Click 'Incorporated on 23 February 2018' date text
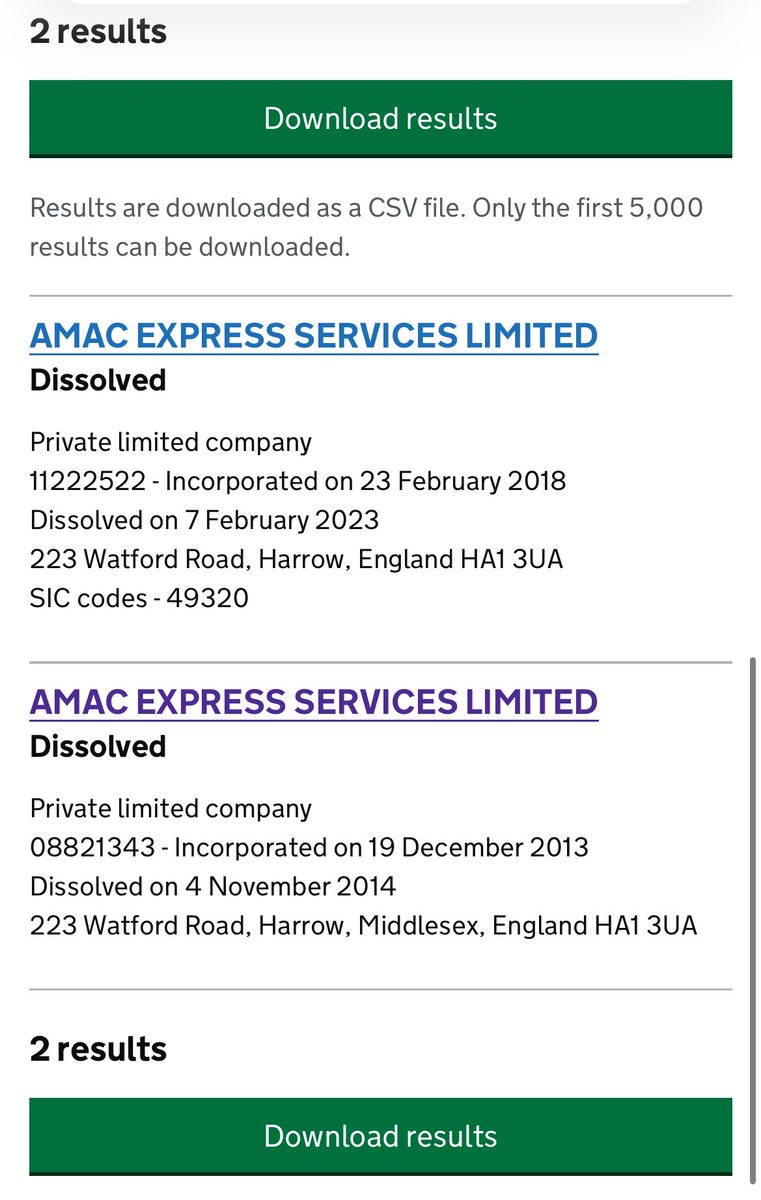 tap(366, 481)
